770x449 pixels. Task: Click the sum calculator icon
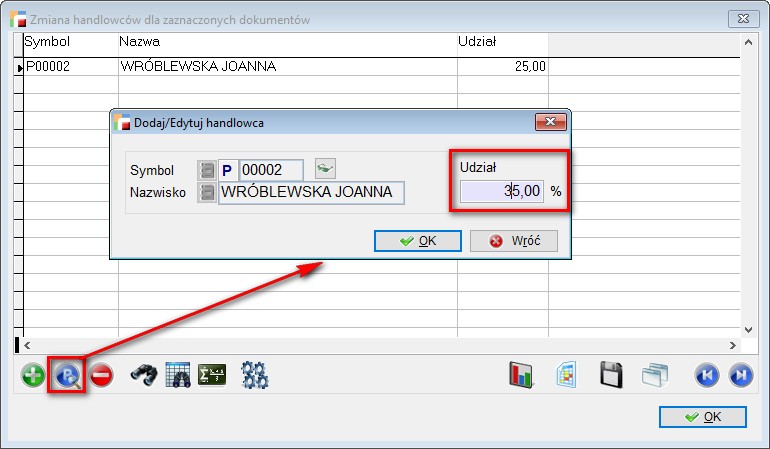click(212, 376)
